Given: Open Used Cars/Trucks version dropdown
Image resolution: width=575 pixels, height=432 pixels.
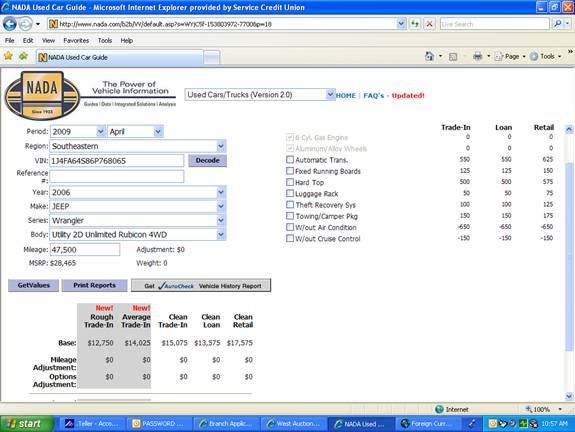Looking at the screenshot, I should coord(330,95).
